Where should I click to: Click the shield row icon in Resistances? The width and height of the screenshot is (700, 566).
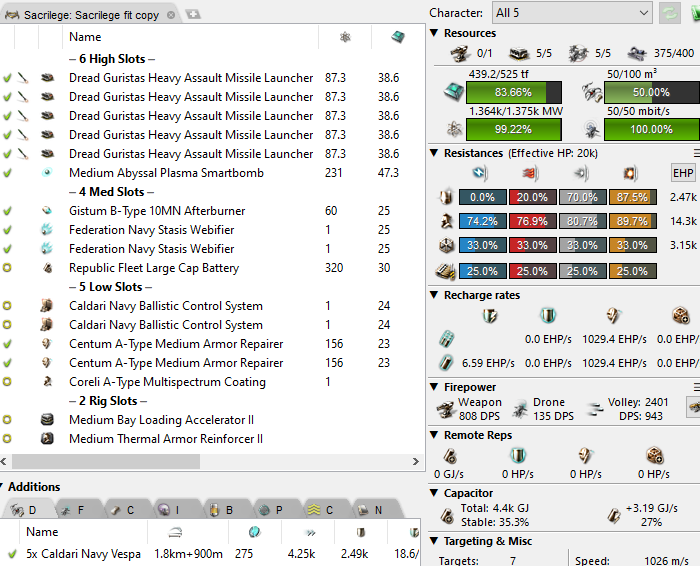click(446, 197)
